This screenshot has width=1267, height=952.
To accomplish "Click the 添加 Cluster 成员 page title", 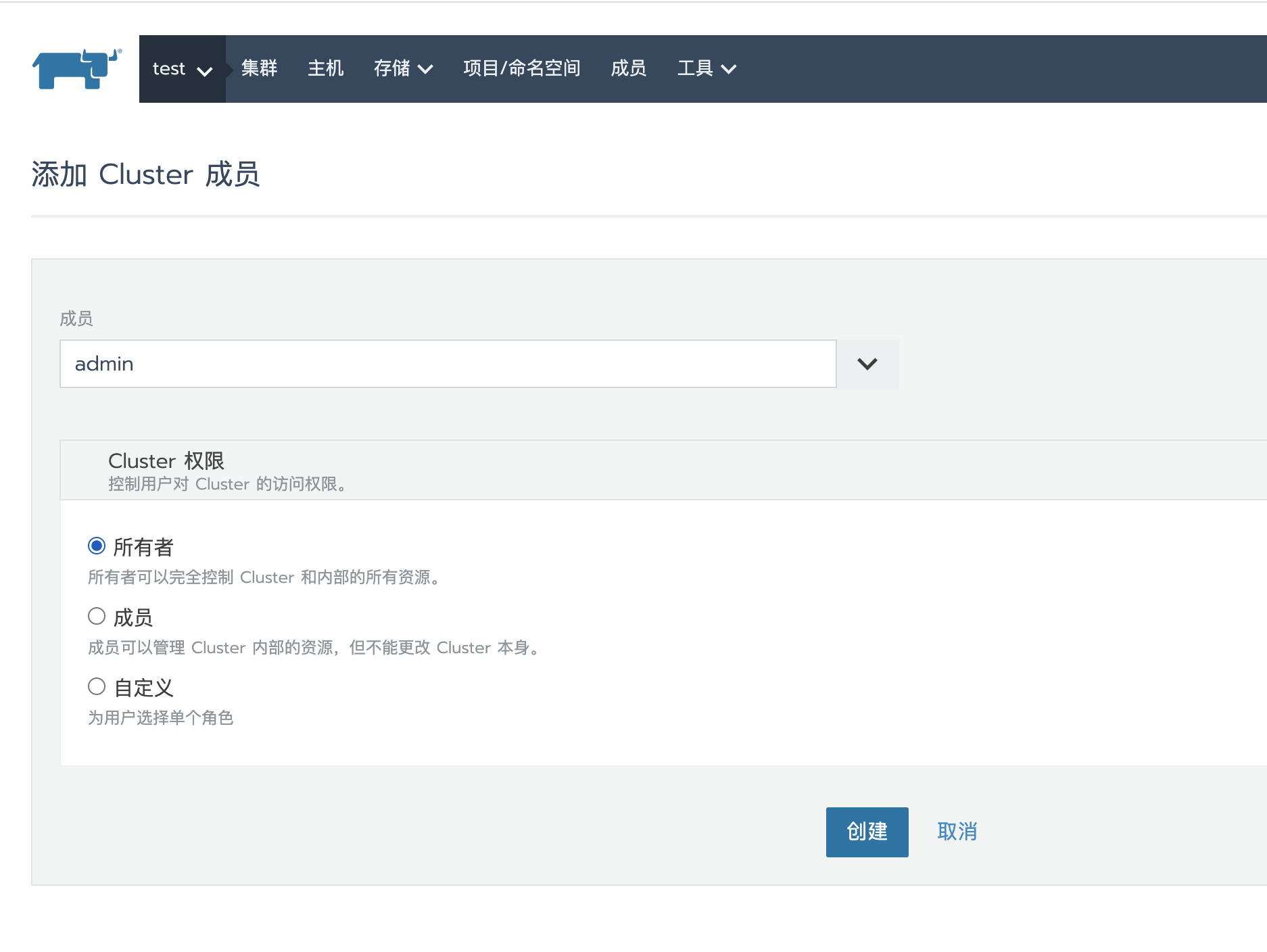I will click(x=145, y=174).
